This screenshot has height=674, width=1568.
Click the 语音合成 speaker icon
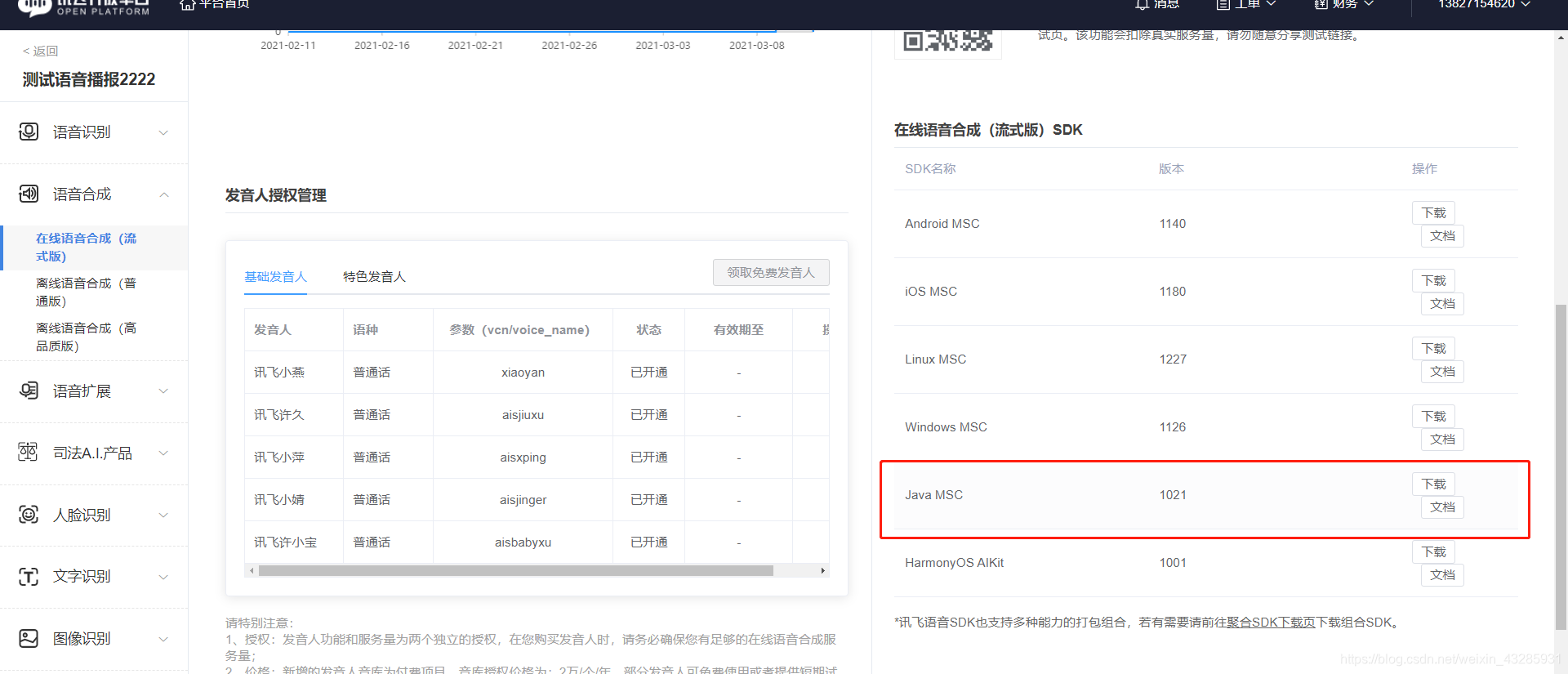tap(29, 194)
